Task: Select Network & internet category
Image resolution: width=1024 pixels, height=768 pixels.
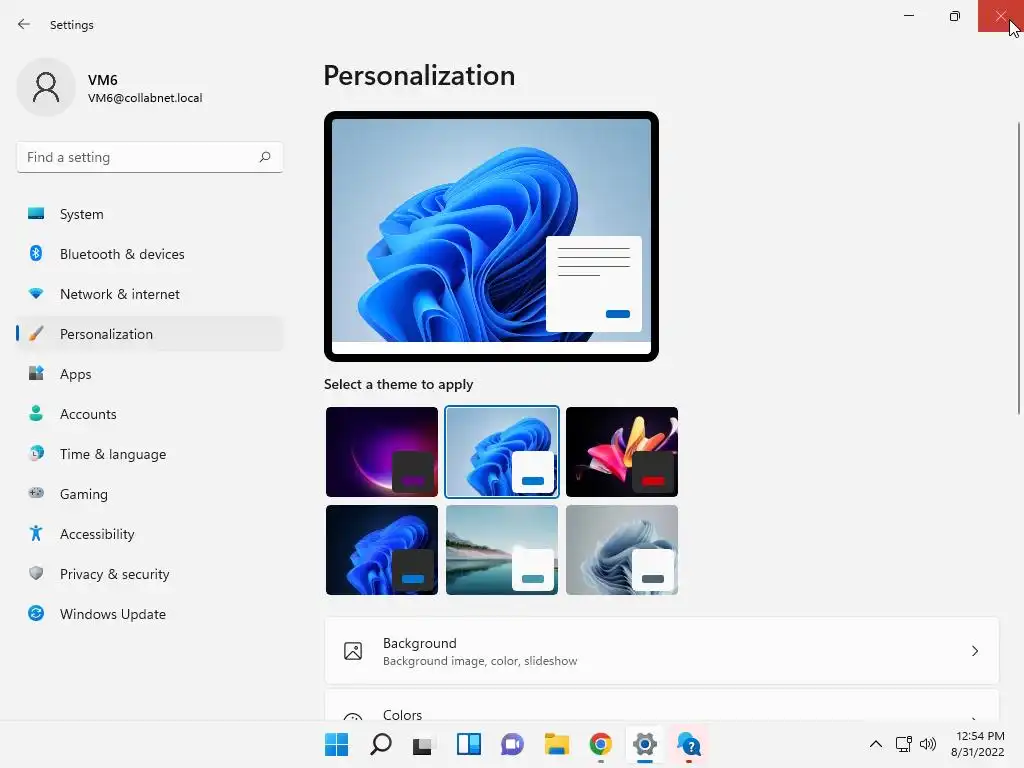Action: (x=150, y=294)
